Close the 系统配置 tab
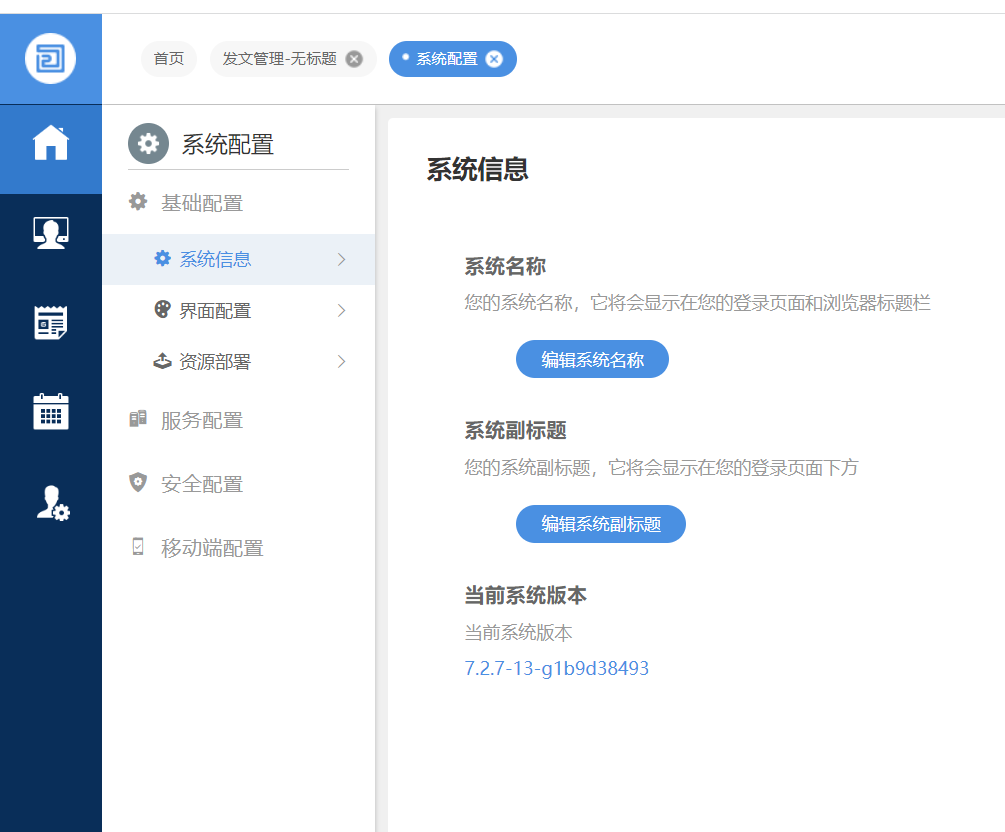Screen dimensions: 1005x832 click(x=494, y=59)
